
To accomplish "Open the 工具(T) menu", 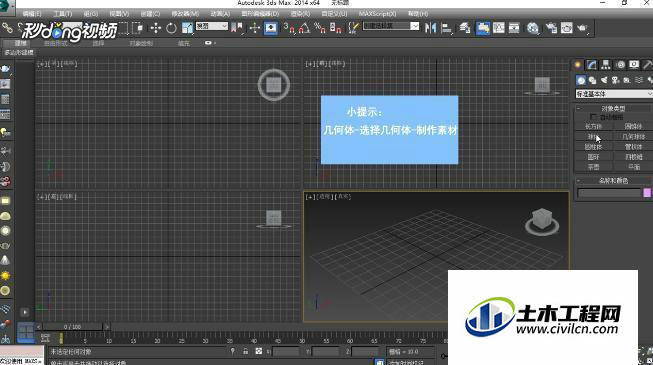I will click(62, 14).
